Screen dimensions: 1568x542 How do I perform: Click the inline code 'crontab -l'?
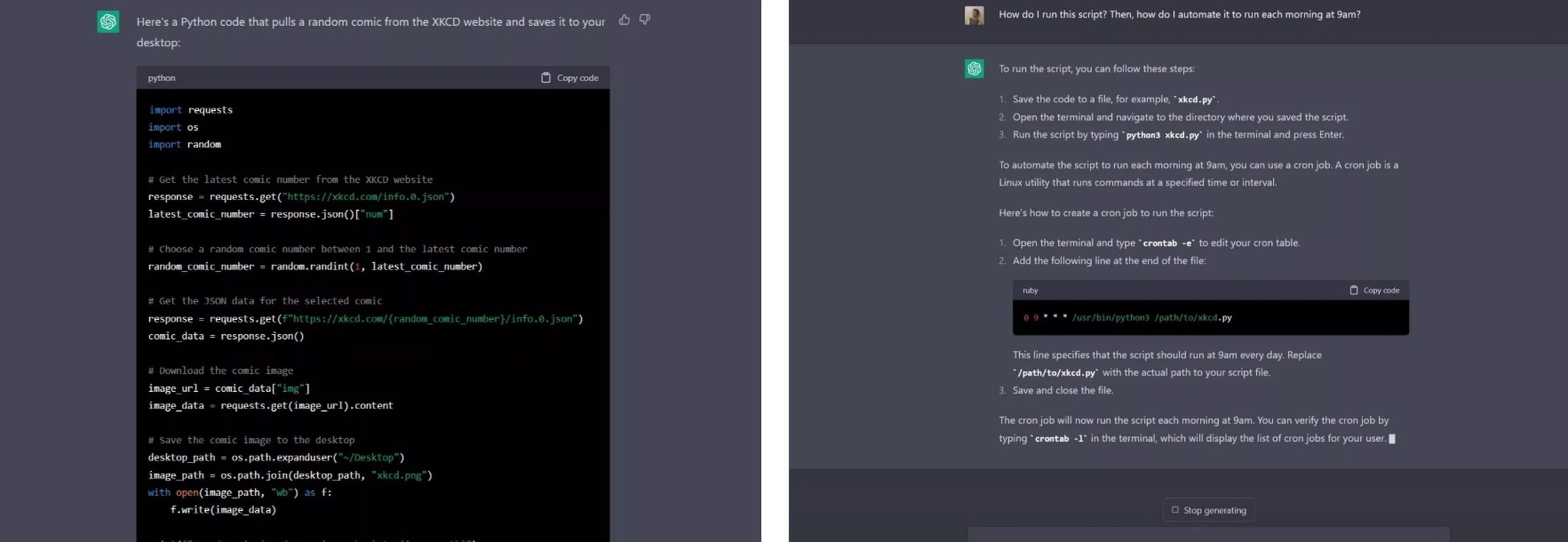1060,438
